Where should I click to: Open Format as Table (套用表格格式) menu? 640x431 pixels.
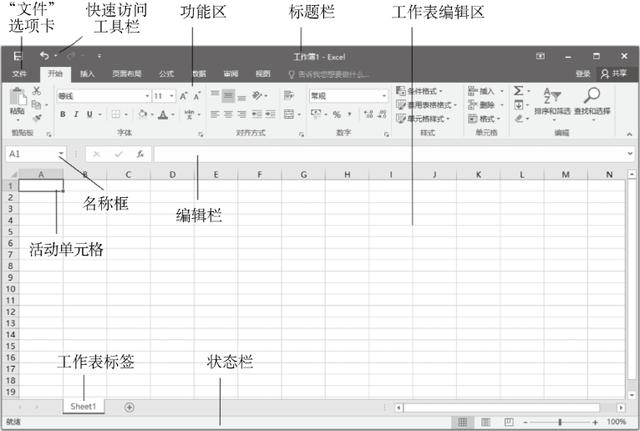[426, 105]
